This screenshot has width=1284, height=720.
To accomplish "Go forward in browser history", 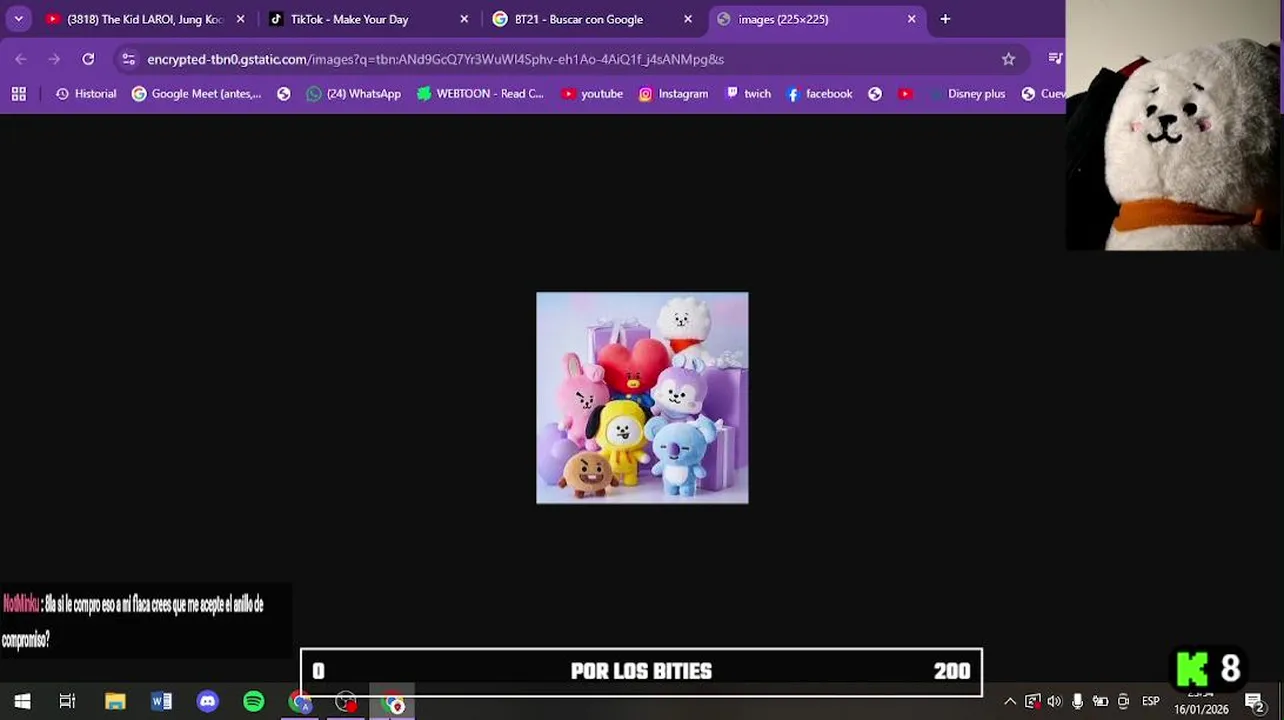I will (54, 59).
